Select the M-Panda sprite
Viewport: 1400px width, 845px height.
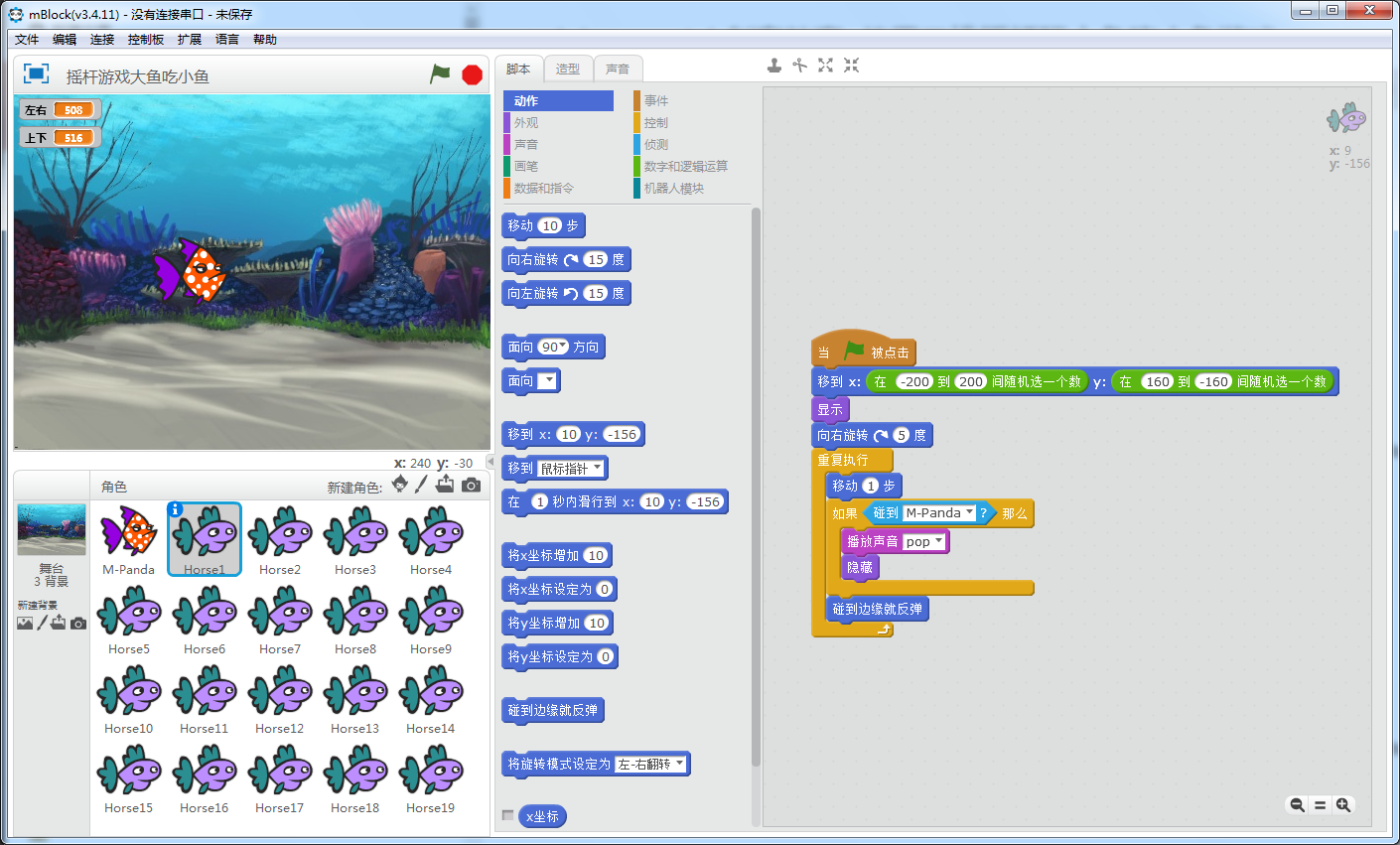[x=129, y=540]
